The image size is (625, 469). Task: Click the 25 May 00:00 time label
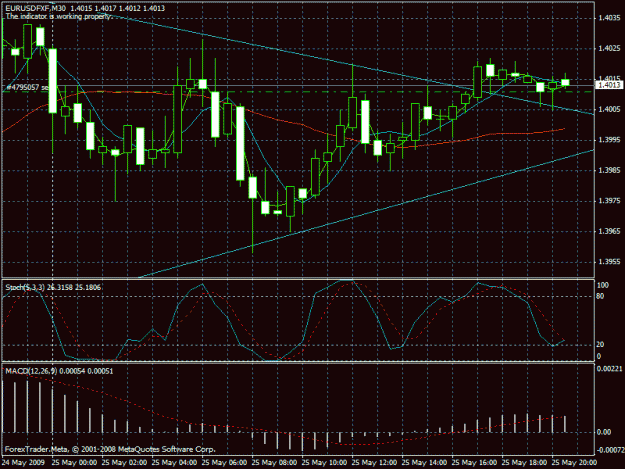74,463
